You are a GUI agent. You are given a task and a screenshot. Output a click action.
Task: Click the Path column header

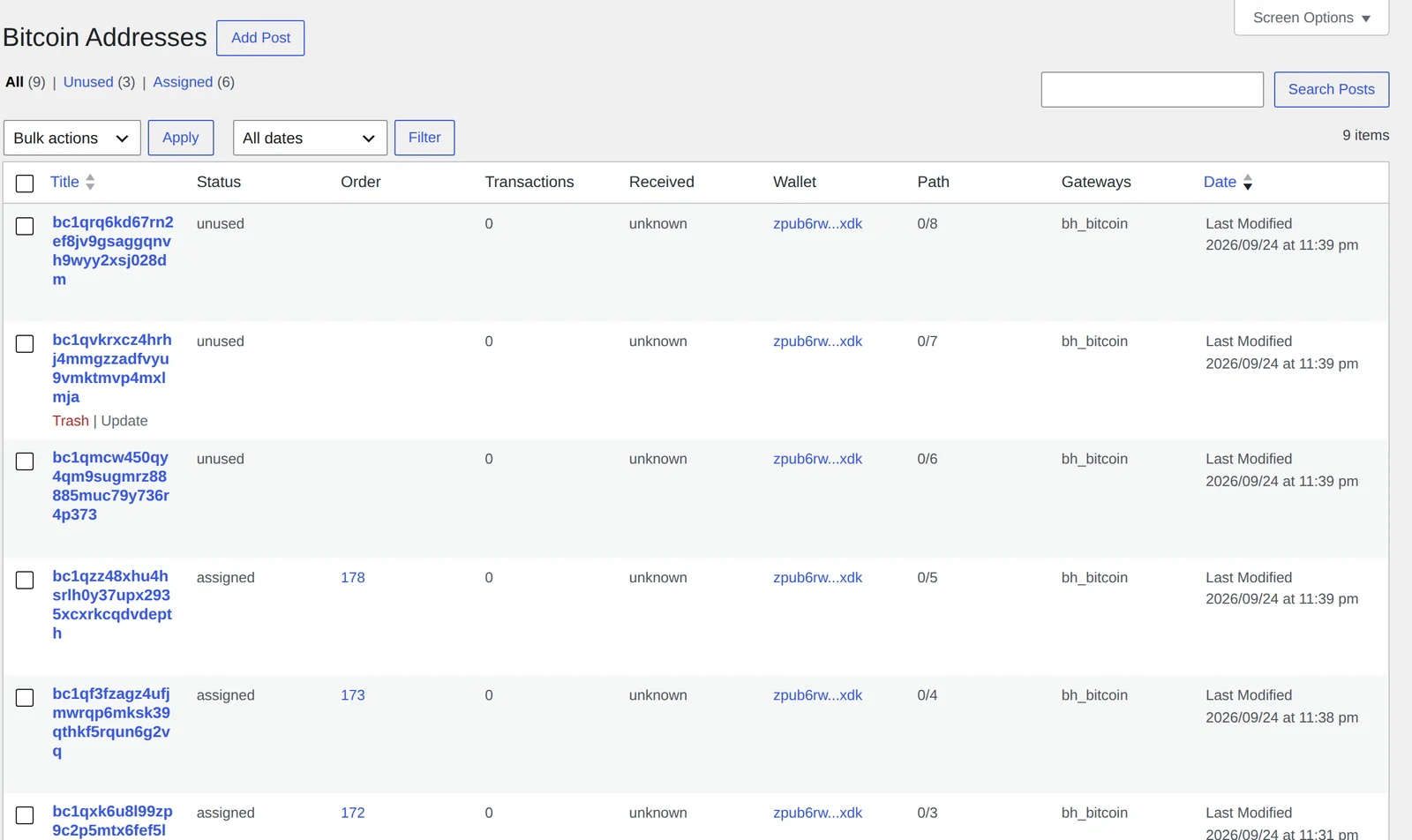point(934,182)
